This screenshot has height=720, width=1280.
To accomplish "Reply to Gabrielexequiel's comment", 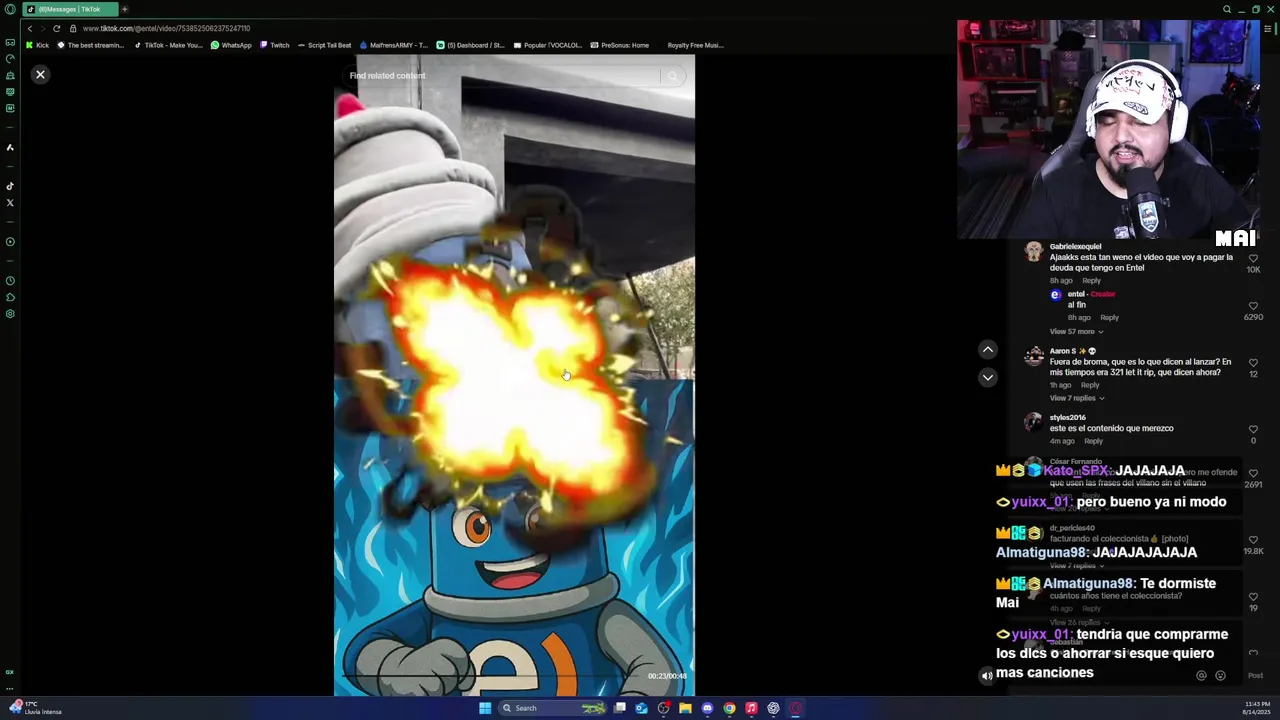I will [1091, 281].
